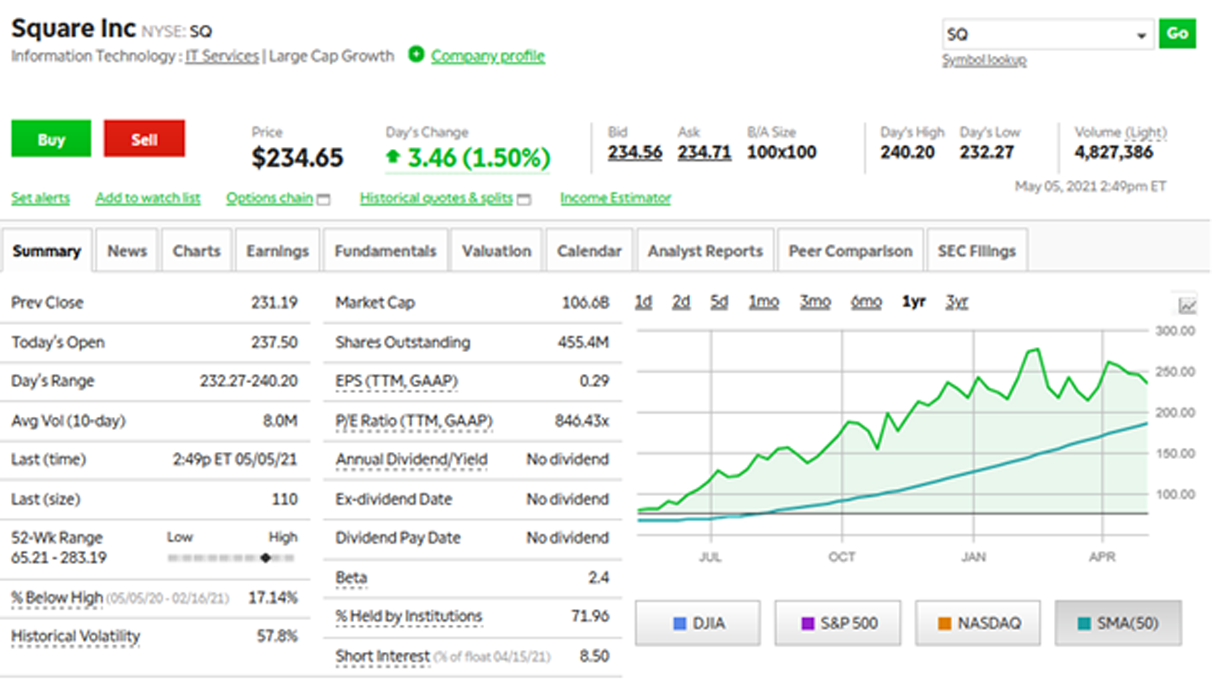Viewport: 1212px width, 691px height.
Task: Click the popup icon after Historical quotes & splits
Action: (x=524, y=200)
